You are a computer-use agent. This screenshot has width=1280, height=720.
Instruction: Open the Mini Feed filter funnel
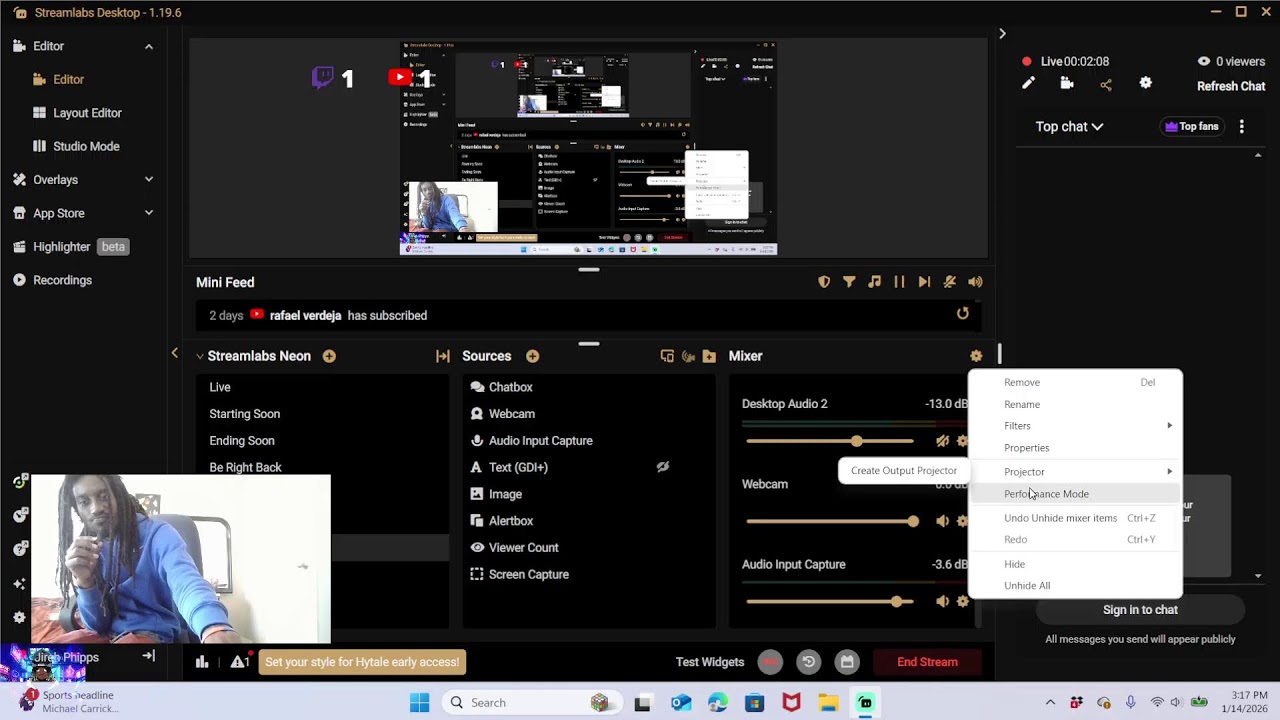(x=849, y=282)
